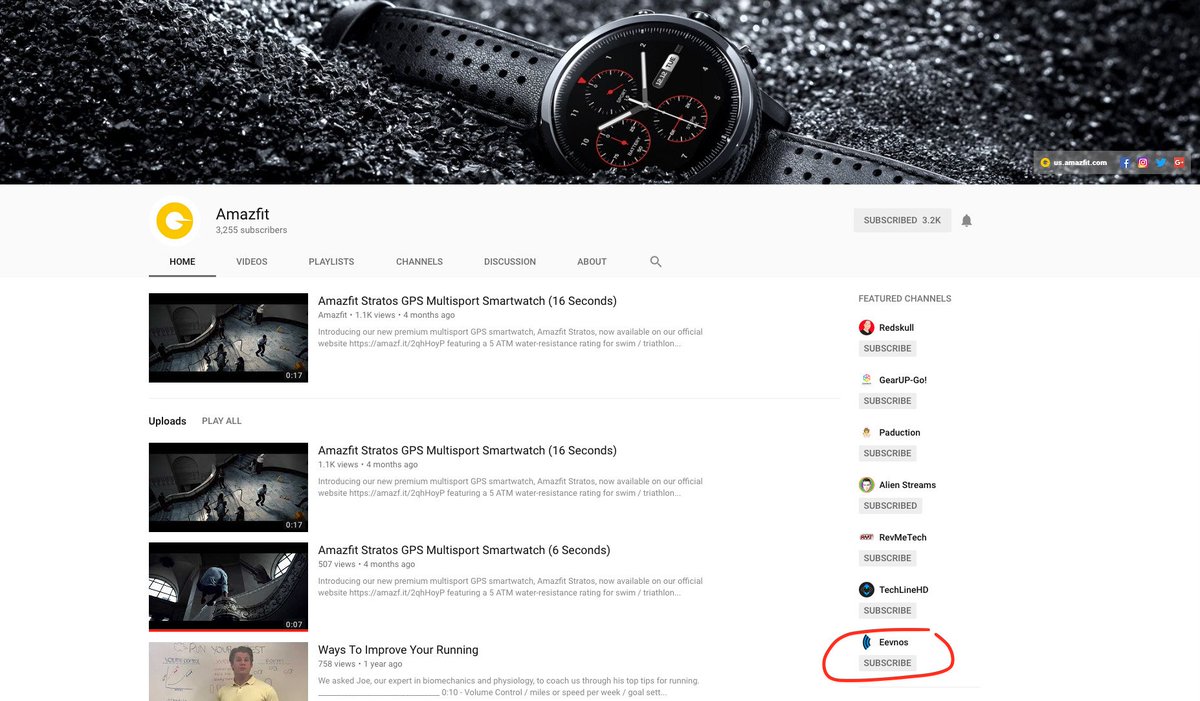Open the About tab
The width and height of the screenshot is (1200, 701).
tap(592, 262)
